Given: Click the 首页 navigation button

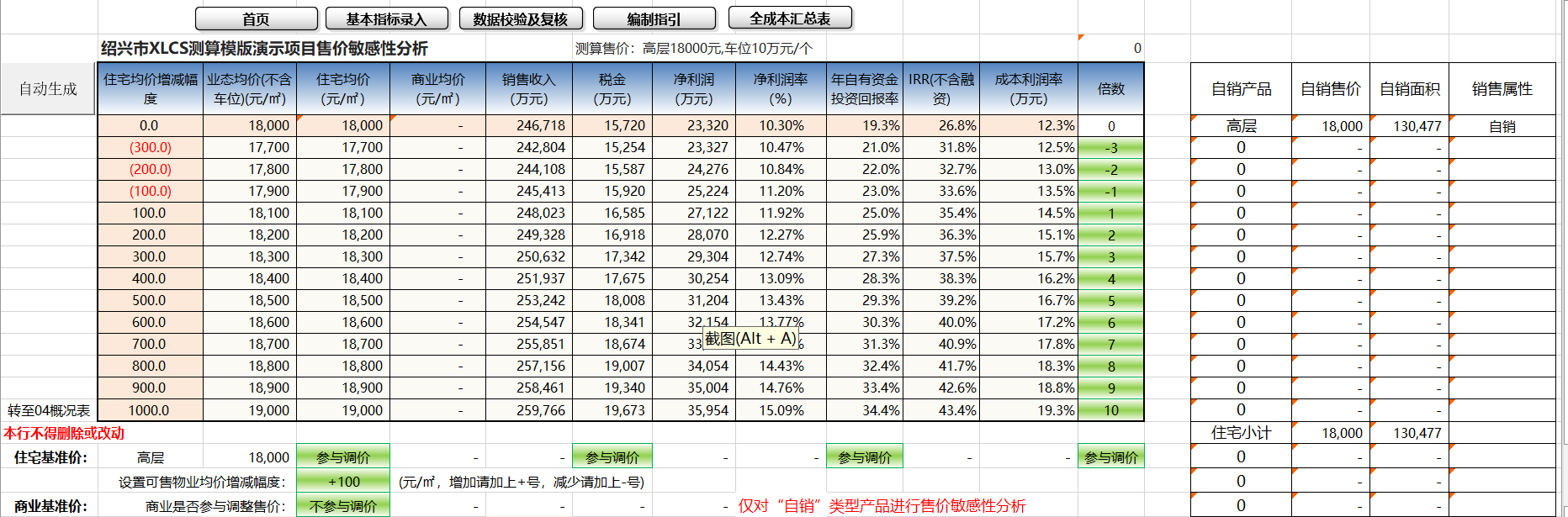Looking at the screenshot, I should click(x=256, y=18).
